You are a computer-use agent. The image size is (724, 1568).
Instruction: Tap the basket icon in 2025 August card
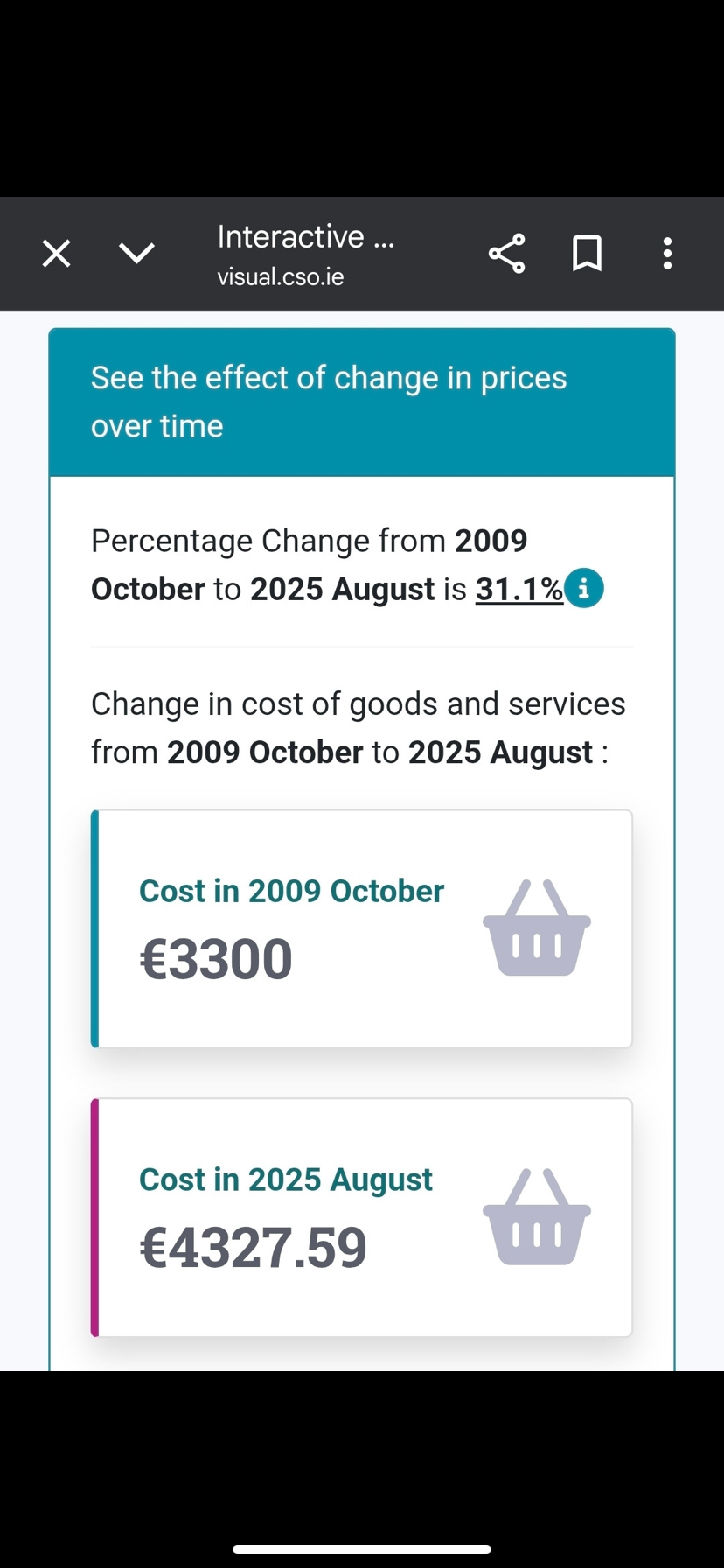pos(536,1217)
